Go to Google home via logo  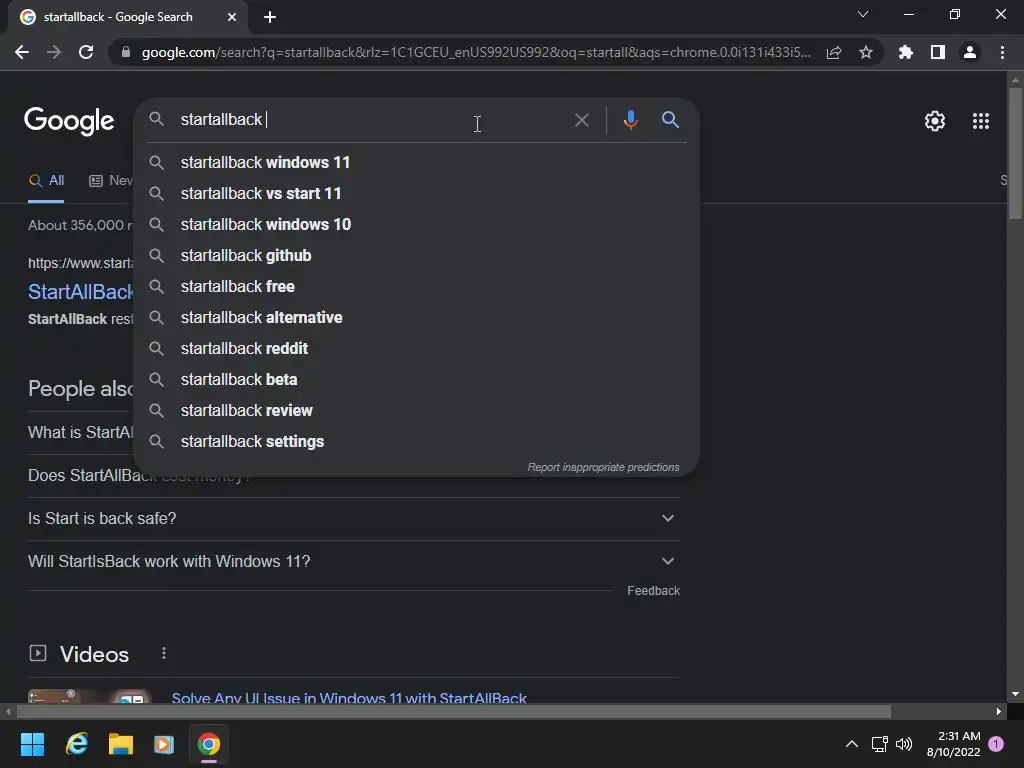(x=69, y=121)
